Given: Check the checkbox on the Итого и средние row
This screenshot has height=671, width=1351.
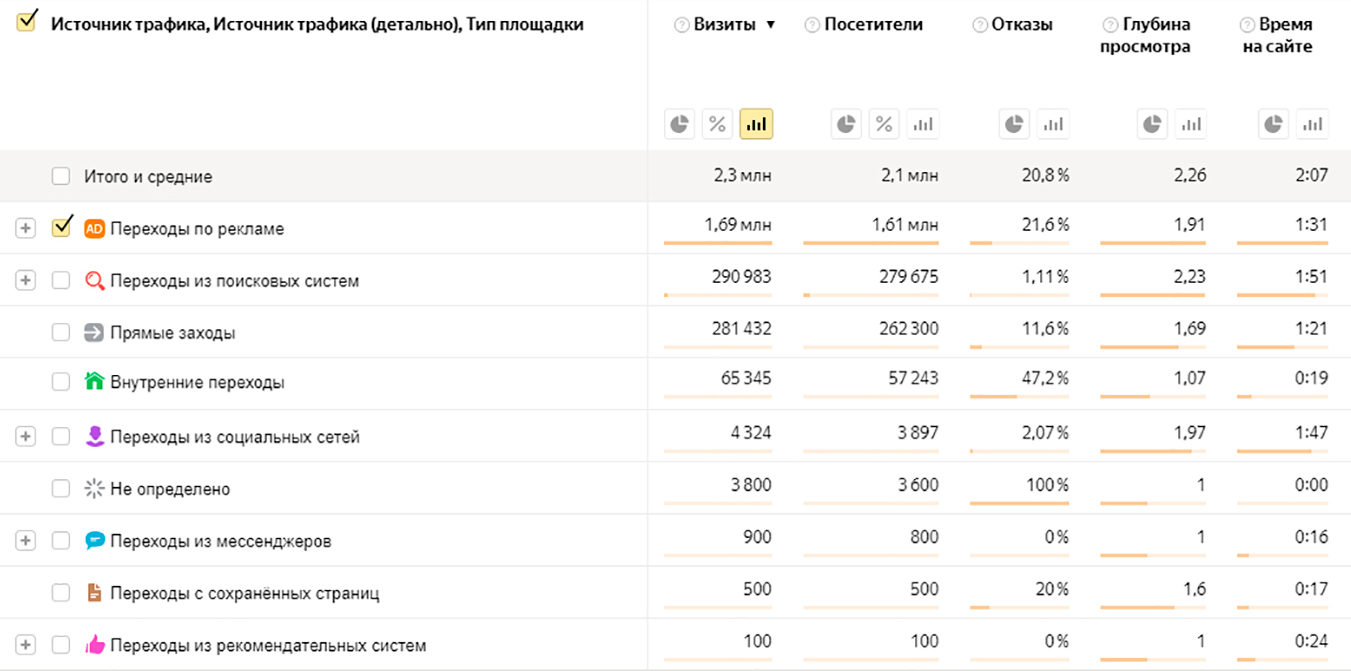Looking at the screenshot, I should tap(61, 175).
